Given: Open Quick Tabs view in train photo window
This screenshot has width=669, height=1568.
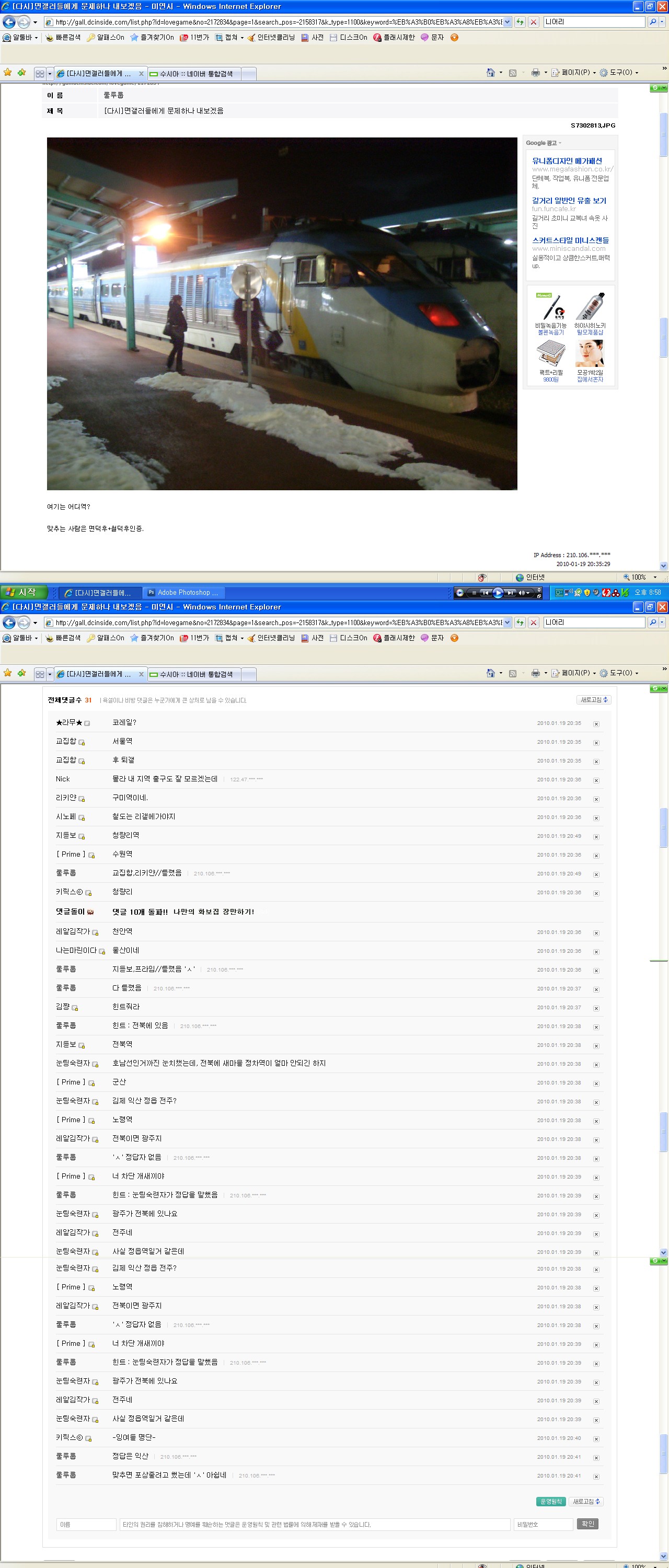Looking at the screenshot, I should (x=40, y=74).
